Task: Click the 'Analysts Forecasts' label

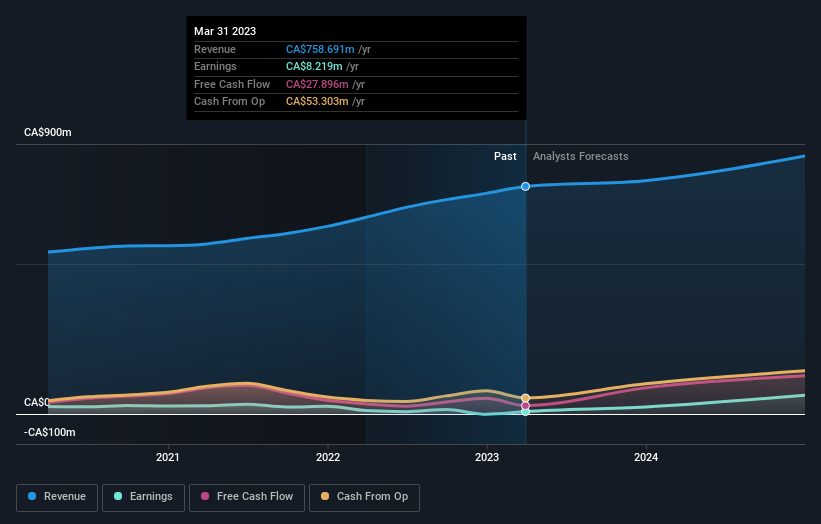Action: tap(581, 156)
